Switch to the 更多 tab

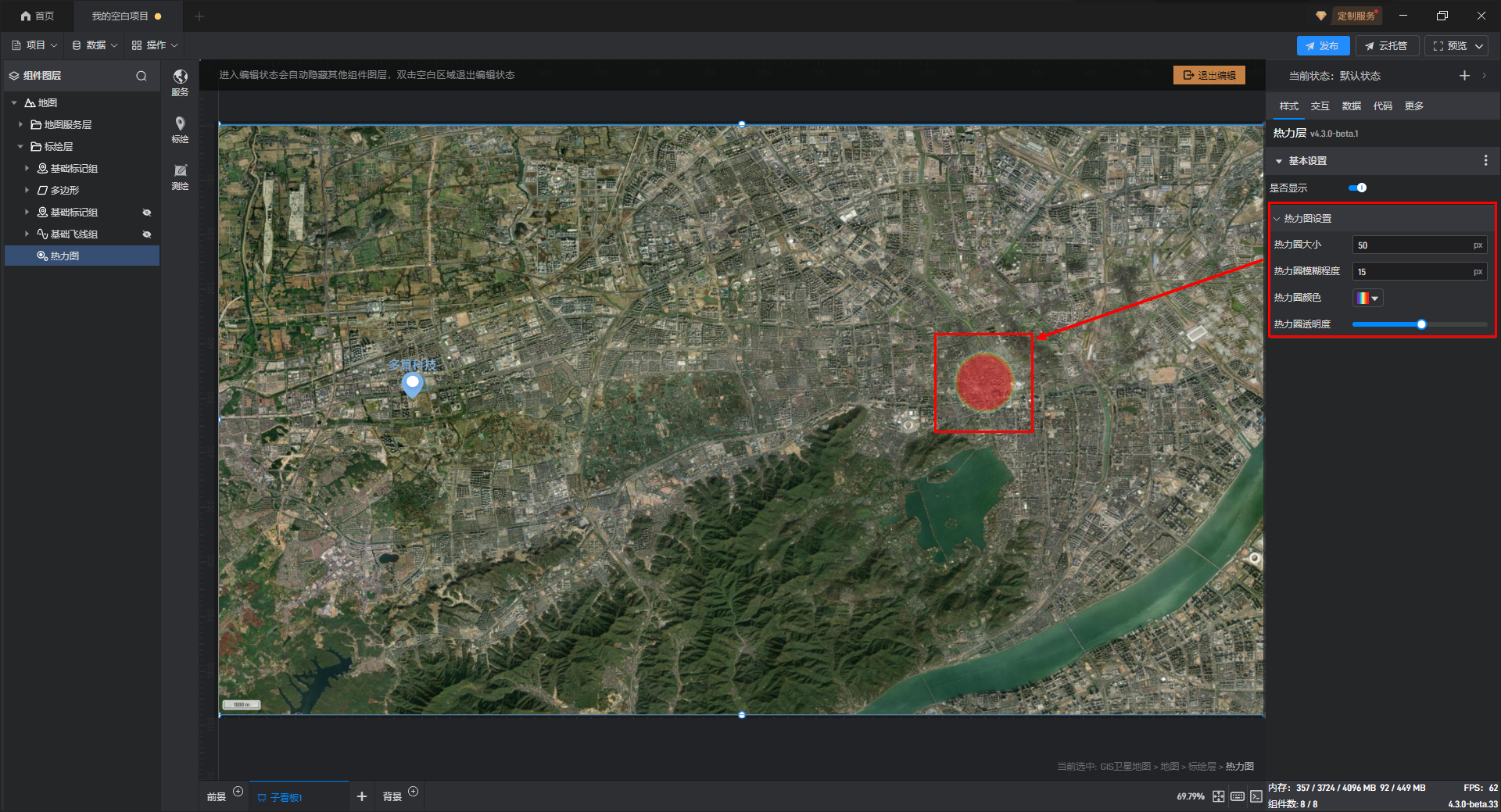pos(1413,106)
